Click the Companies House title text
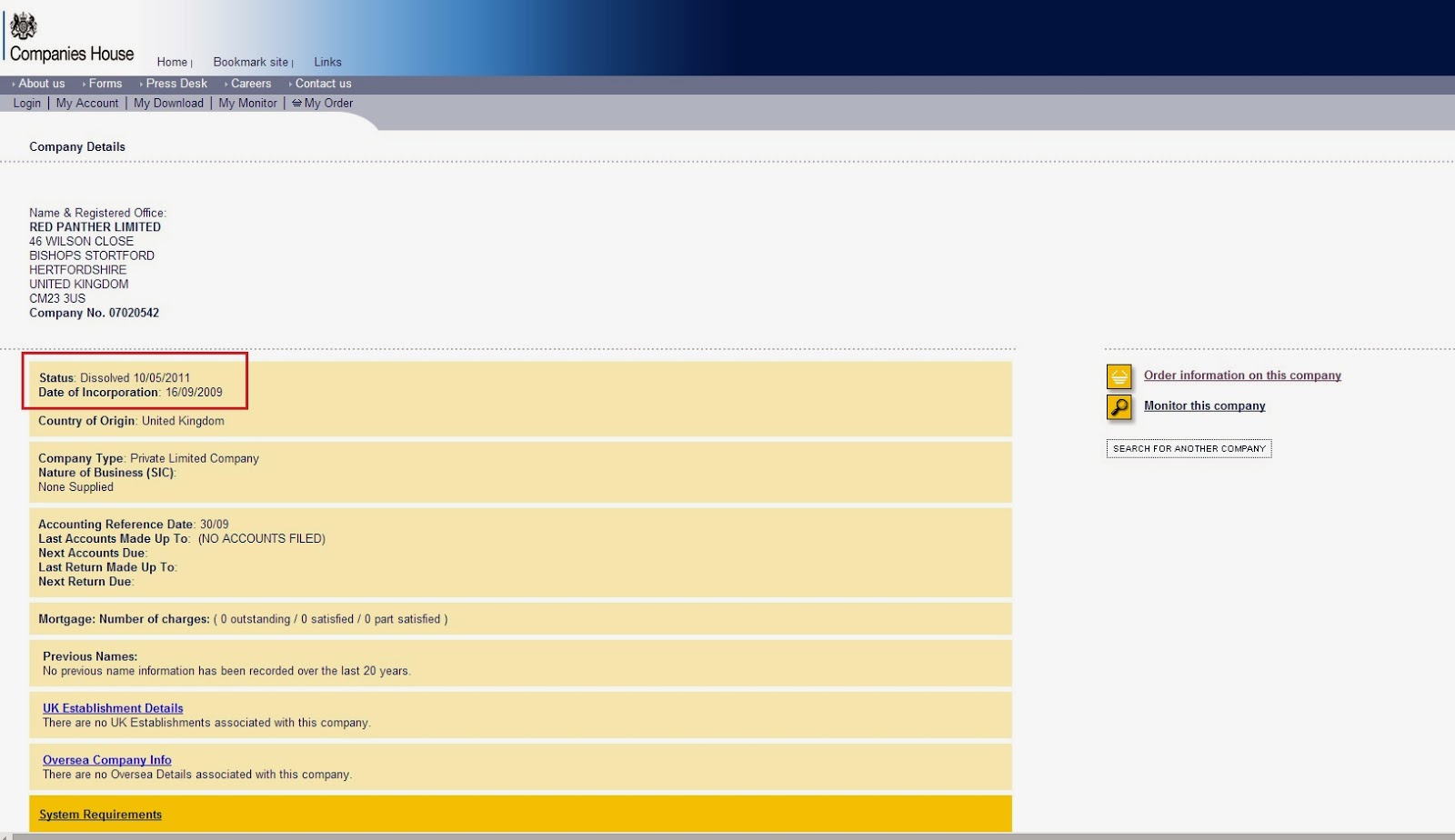This screenshot has width=1455, height=840. tap(72, 55)
